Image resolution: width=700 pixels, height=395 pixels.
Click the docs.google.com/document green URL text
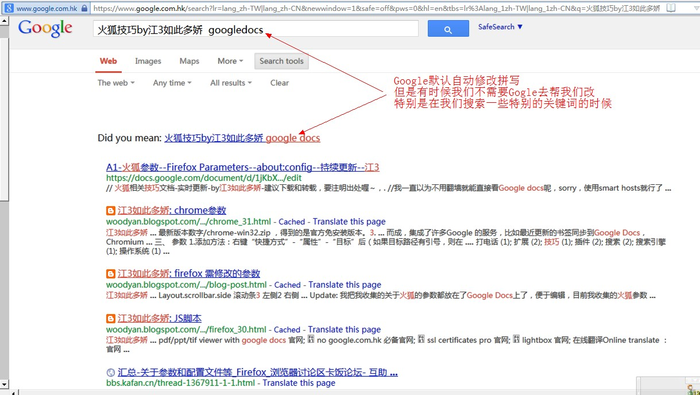204,178
